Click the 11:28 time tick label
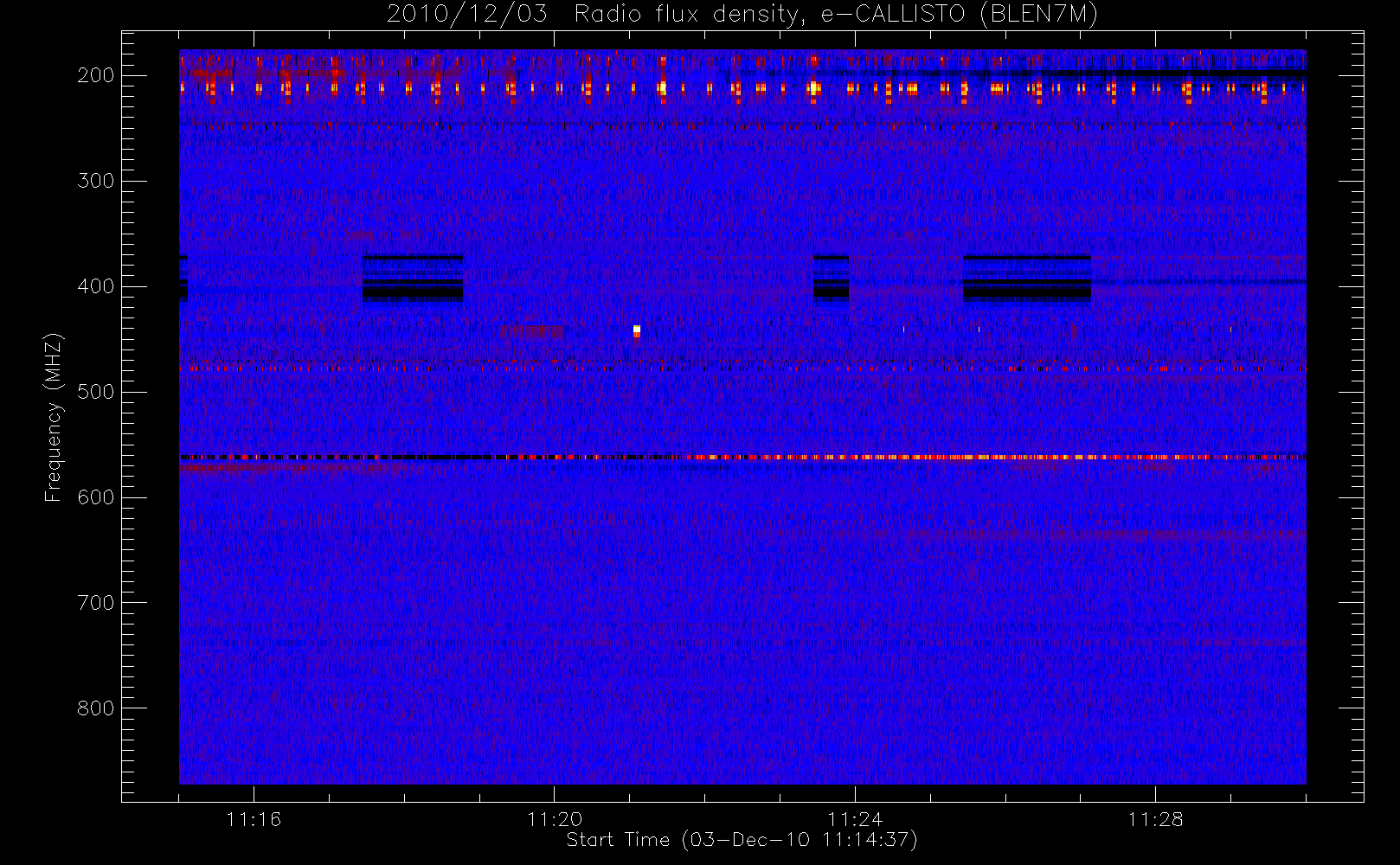 click(x=1155, y=819)
